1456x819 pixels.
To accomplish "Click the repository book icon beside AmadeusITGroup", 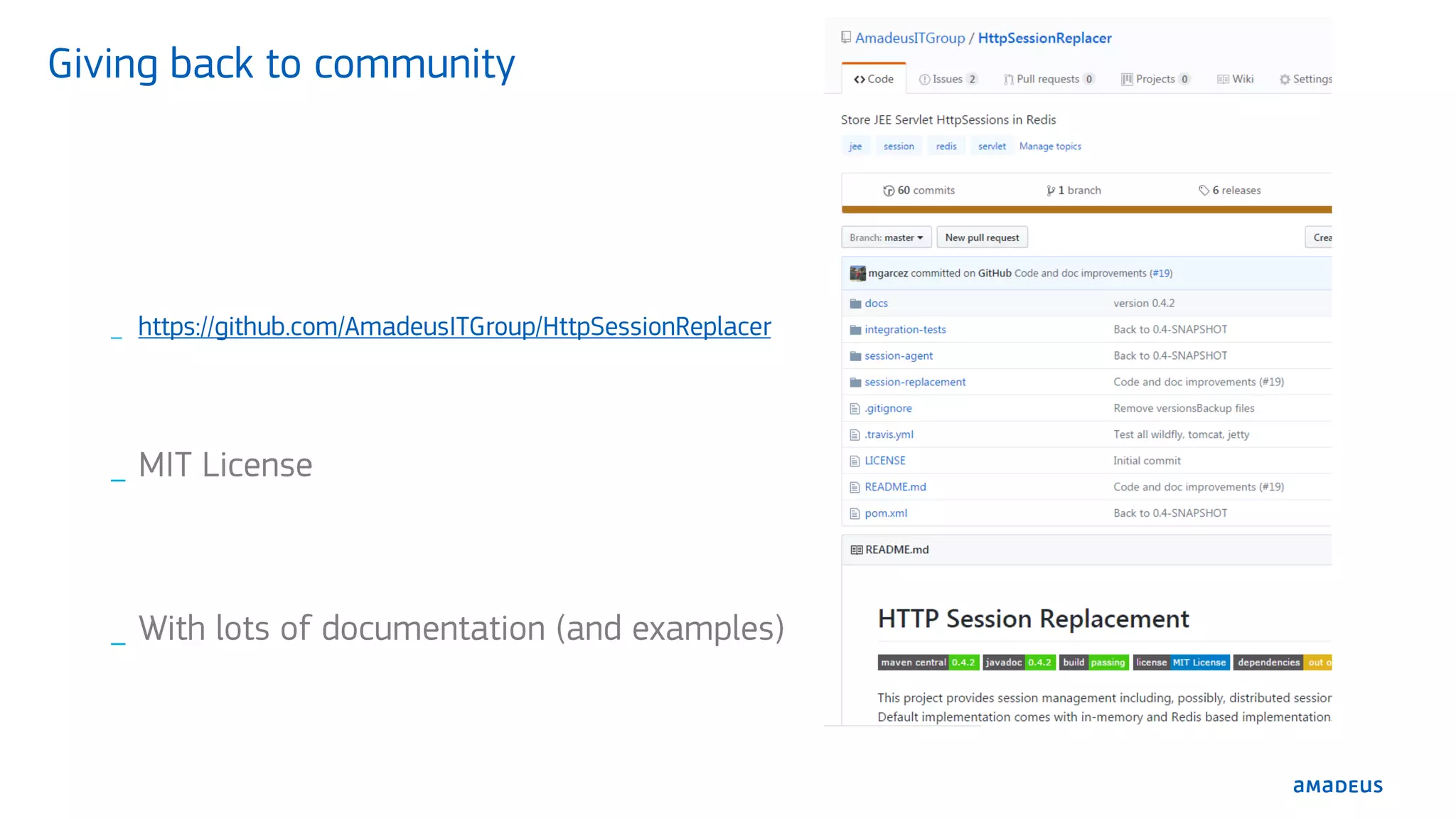I will [x=846, y=38].
